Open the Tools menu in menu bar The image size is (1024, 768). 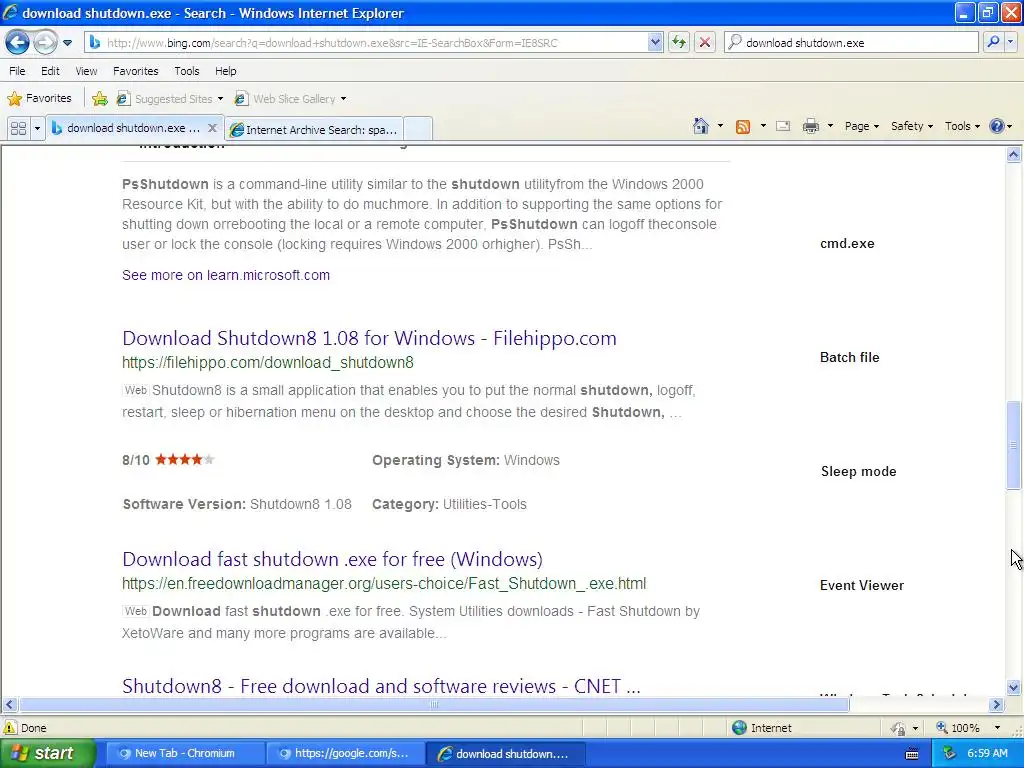point(187,71)
